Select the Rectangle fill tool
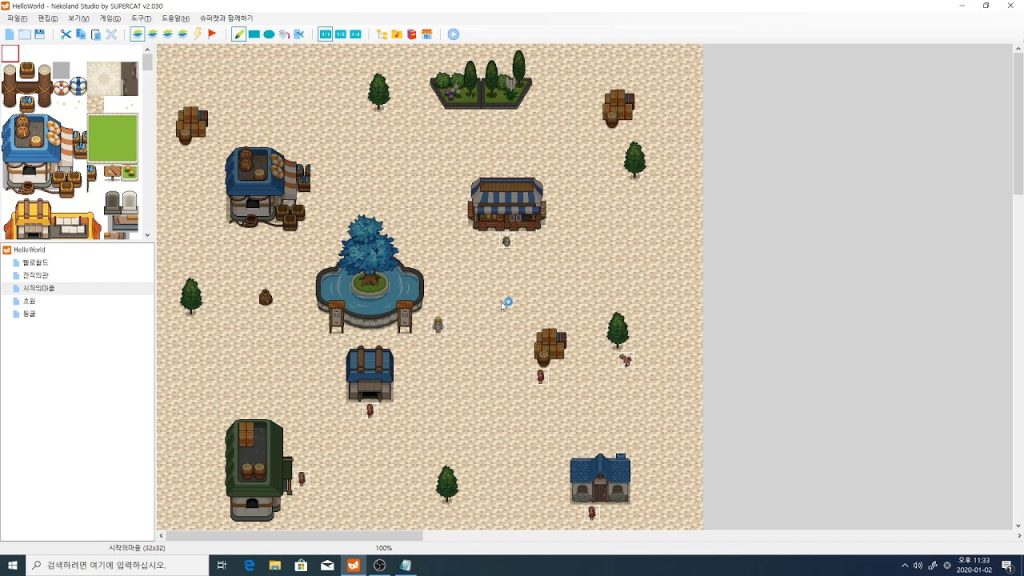Image resolution: width=1024 pixels, height=576 pixels. [254, 34]
